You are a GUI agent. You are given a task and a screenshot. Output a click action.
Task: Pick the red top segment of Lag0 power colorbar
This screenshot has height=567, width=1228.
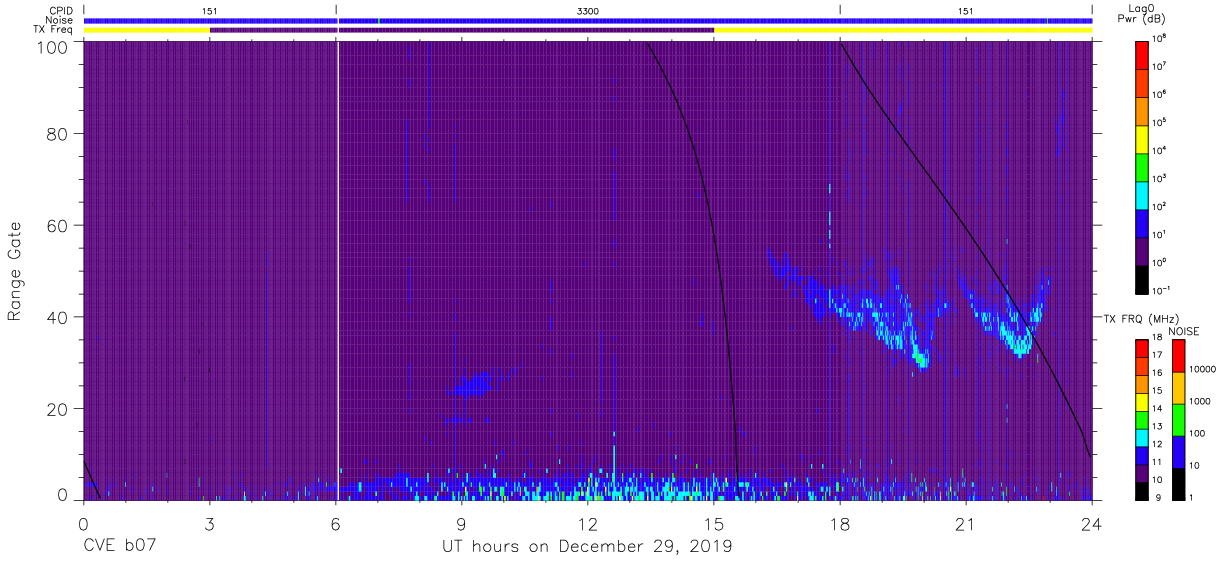(1142, 53)
